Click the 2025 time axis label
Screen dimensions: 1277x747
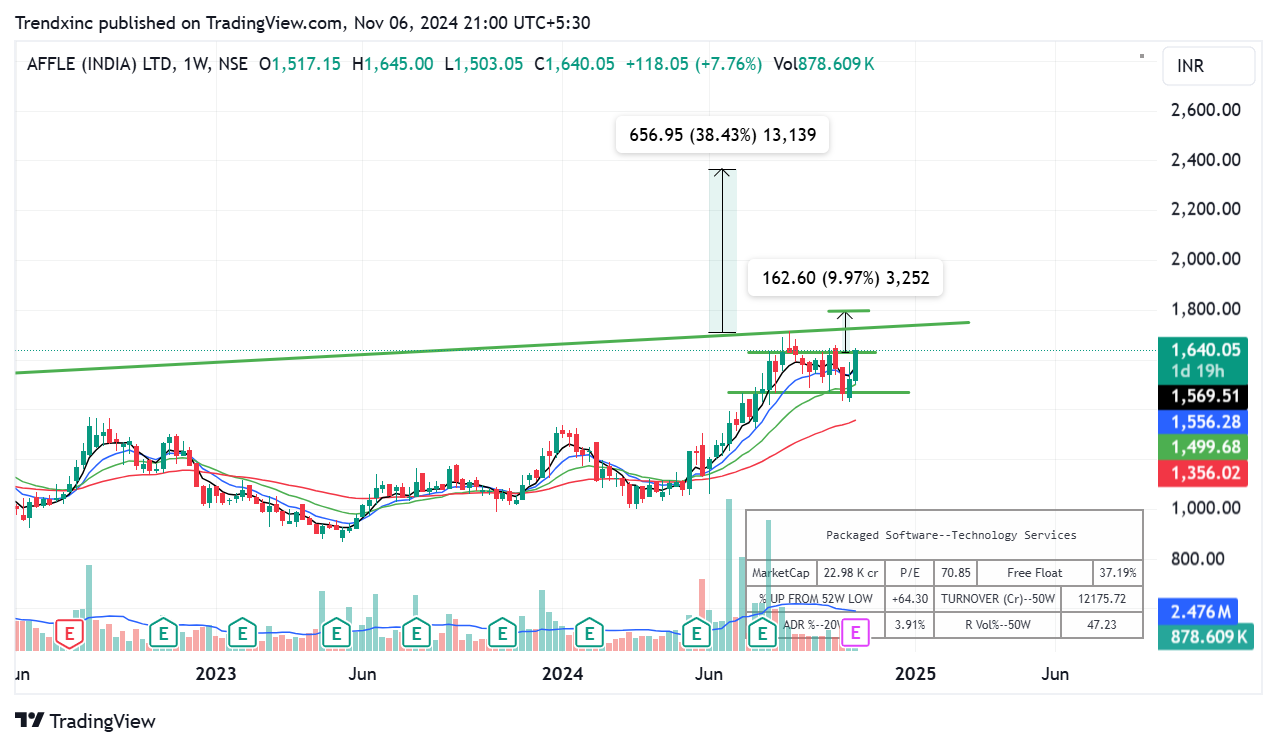(915, 674)
